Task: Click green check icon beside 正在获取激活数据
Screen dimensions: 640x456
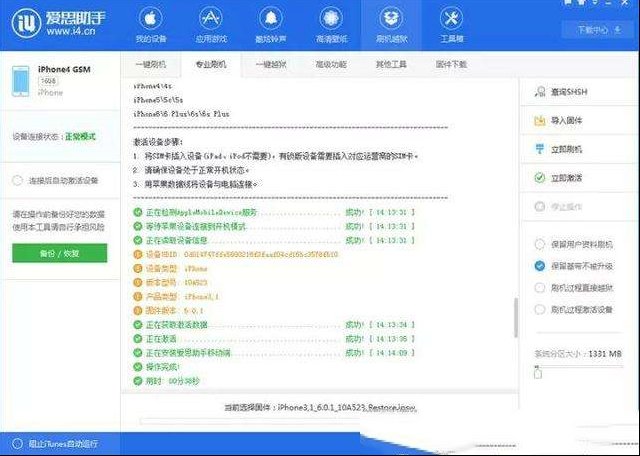Action: click(138, 325)
